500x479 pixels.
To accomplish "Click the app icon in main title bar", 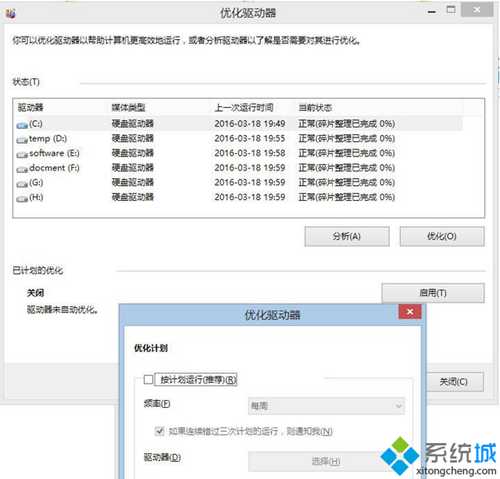I will 11,13.
